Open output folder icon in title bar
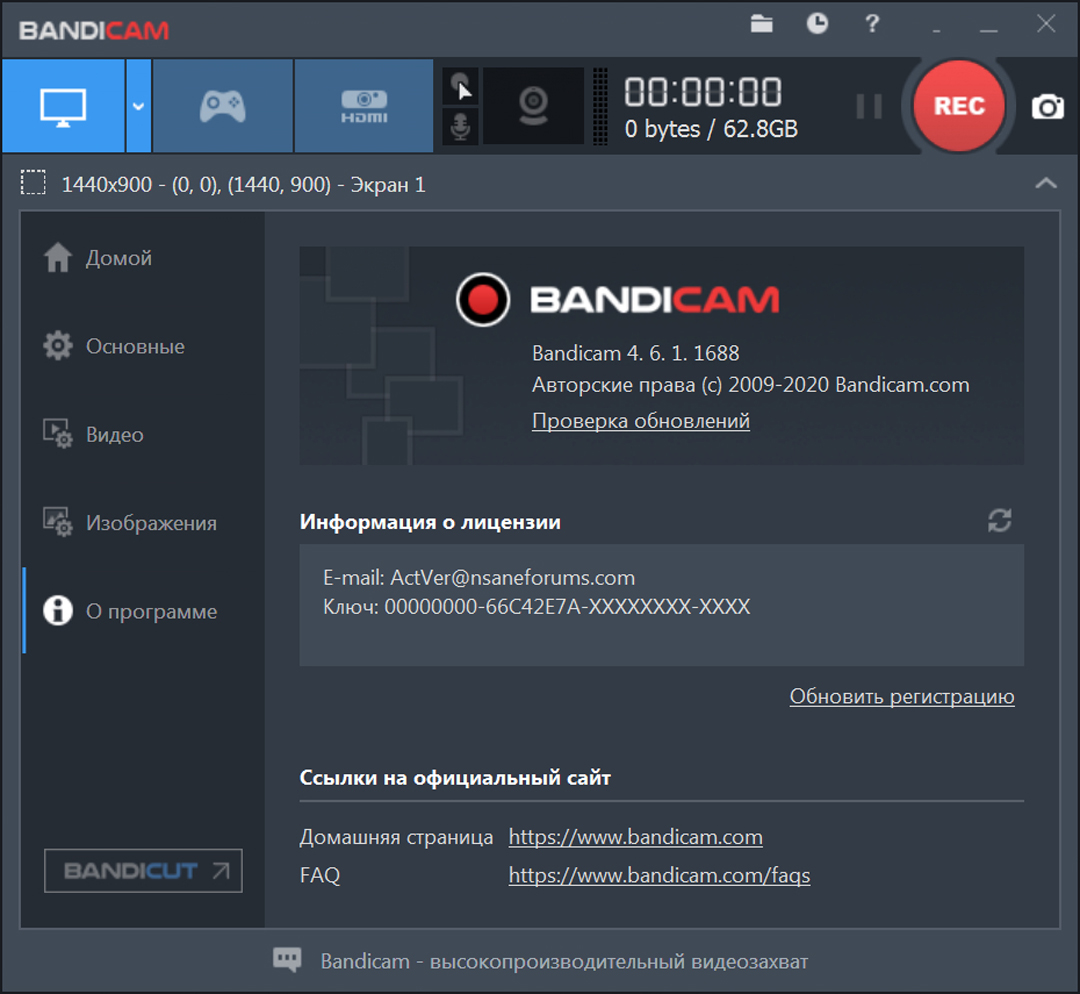This screenshot has width=1080, height=994. [761, 24]
